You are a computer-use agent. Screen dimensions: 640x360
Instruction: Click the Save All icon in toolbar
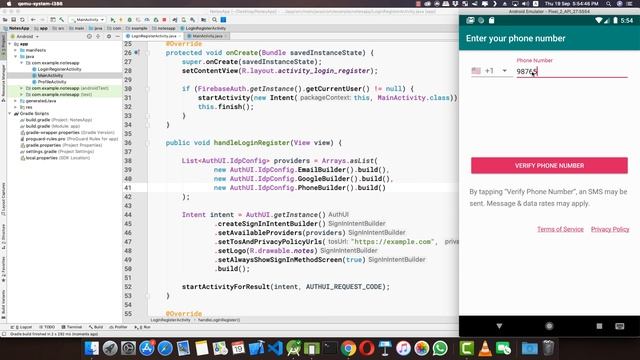[x=14, y=20]
